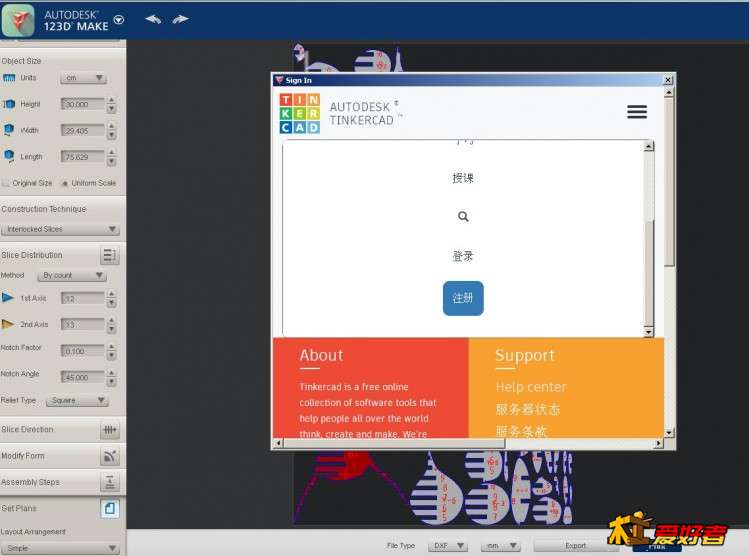This screenshot has width=749, height=556.
Task: Click the Width dimension icon
Action: point(9,130)
